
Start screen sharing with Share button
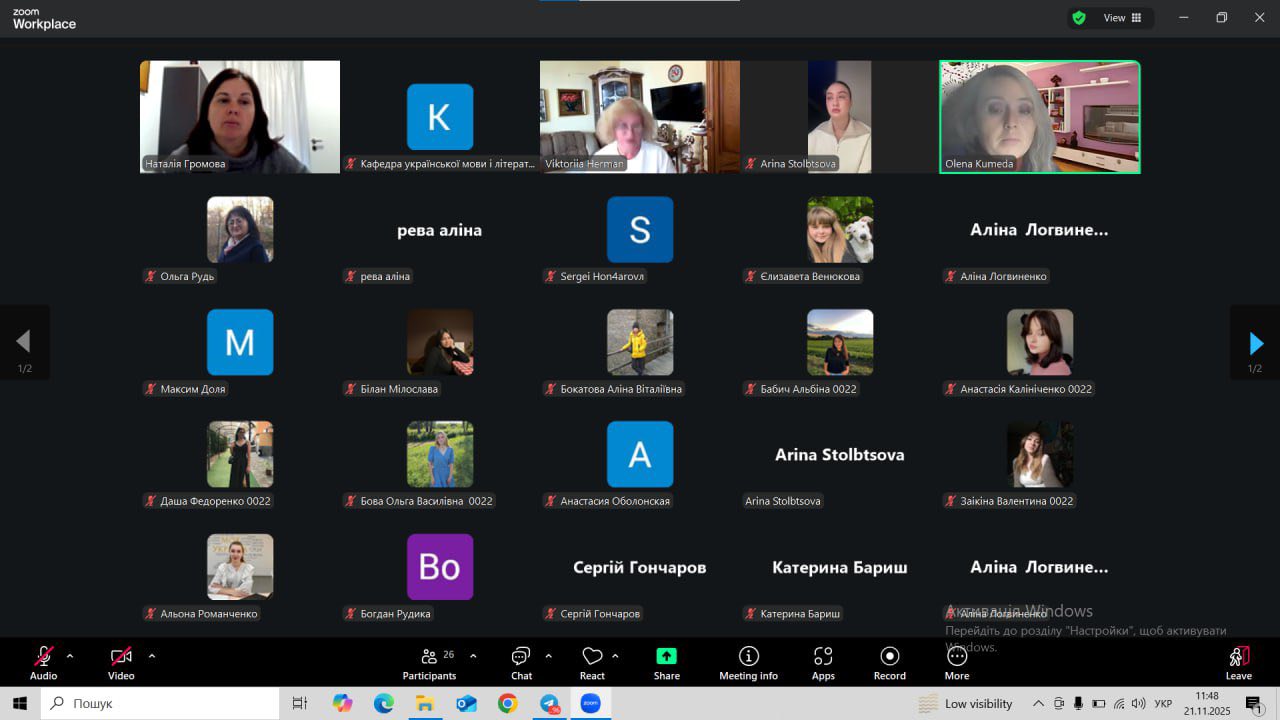click(666, 662)
